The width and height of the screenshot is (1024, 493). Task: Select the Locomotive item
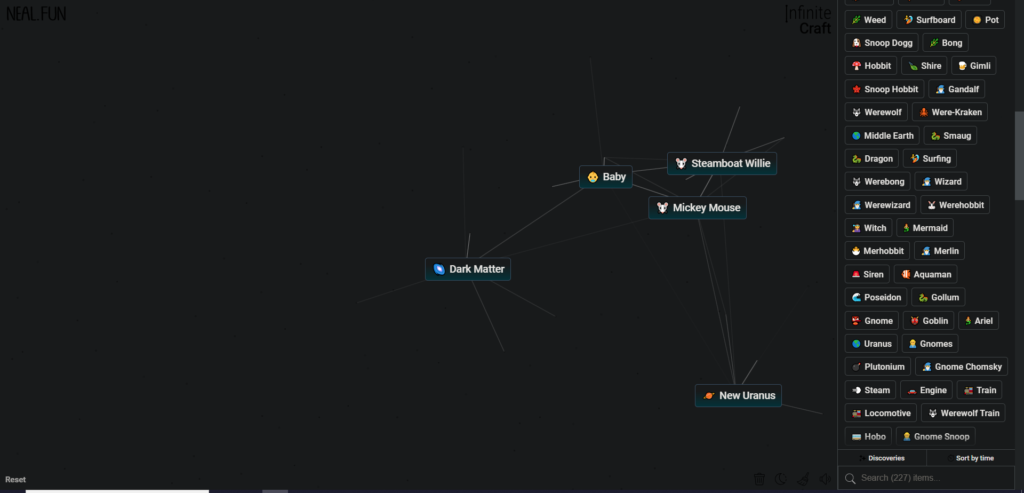pos(880,413)
